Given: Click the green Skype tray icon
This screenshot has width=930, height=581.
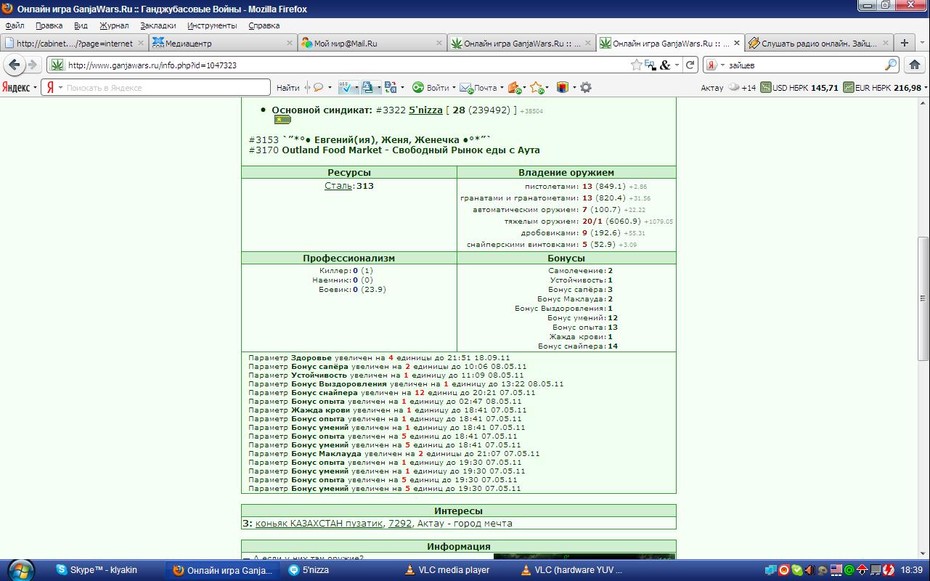Looking at the screenshot, I should point(795,570).
